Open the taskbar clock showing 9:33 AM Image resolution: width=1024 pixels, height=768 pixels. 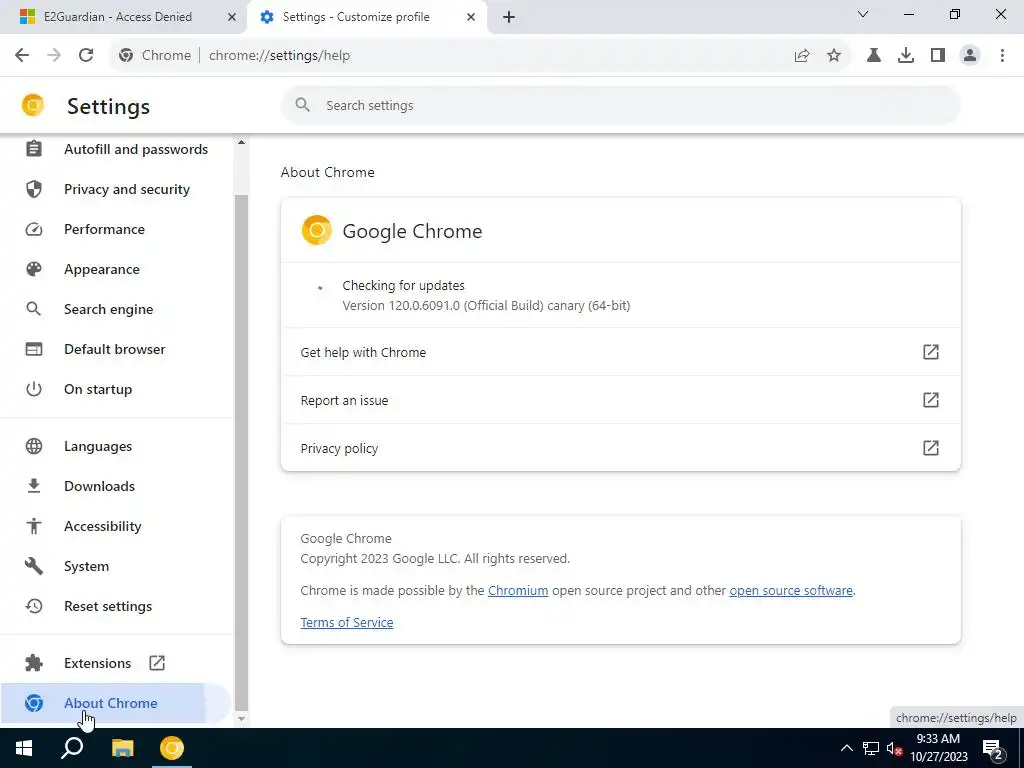click(938, 748)
